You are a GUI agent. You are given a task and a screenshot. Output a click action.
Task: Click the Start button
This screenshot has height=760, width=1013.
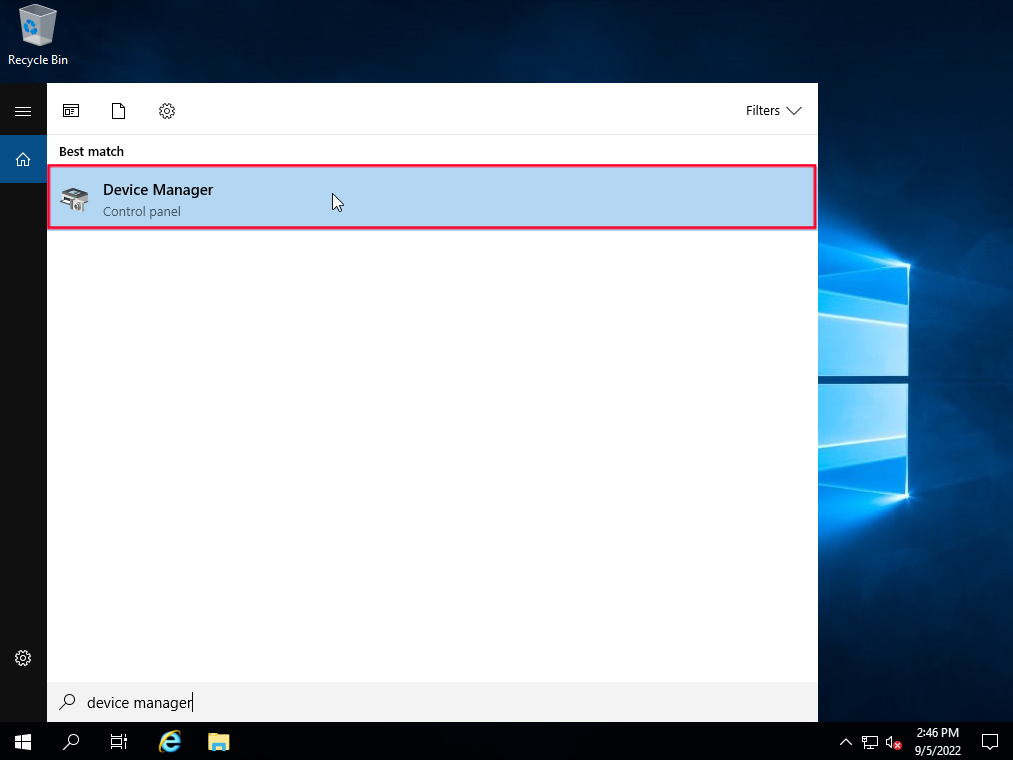pyautogui.click(x=22, y=742)
